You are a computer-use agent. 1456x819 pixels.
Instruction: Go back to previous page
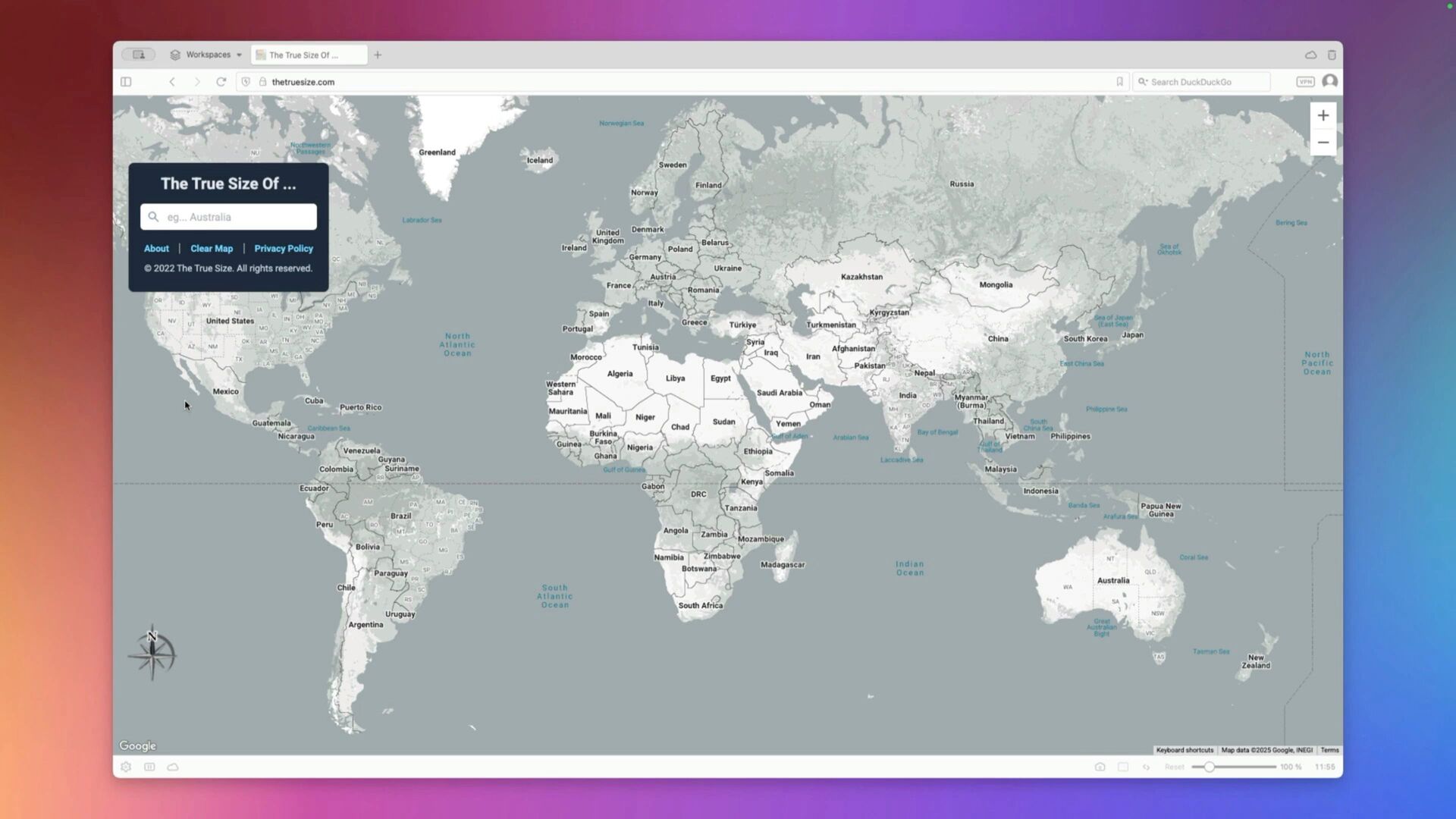pos(172,82)
